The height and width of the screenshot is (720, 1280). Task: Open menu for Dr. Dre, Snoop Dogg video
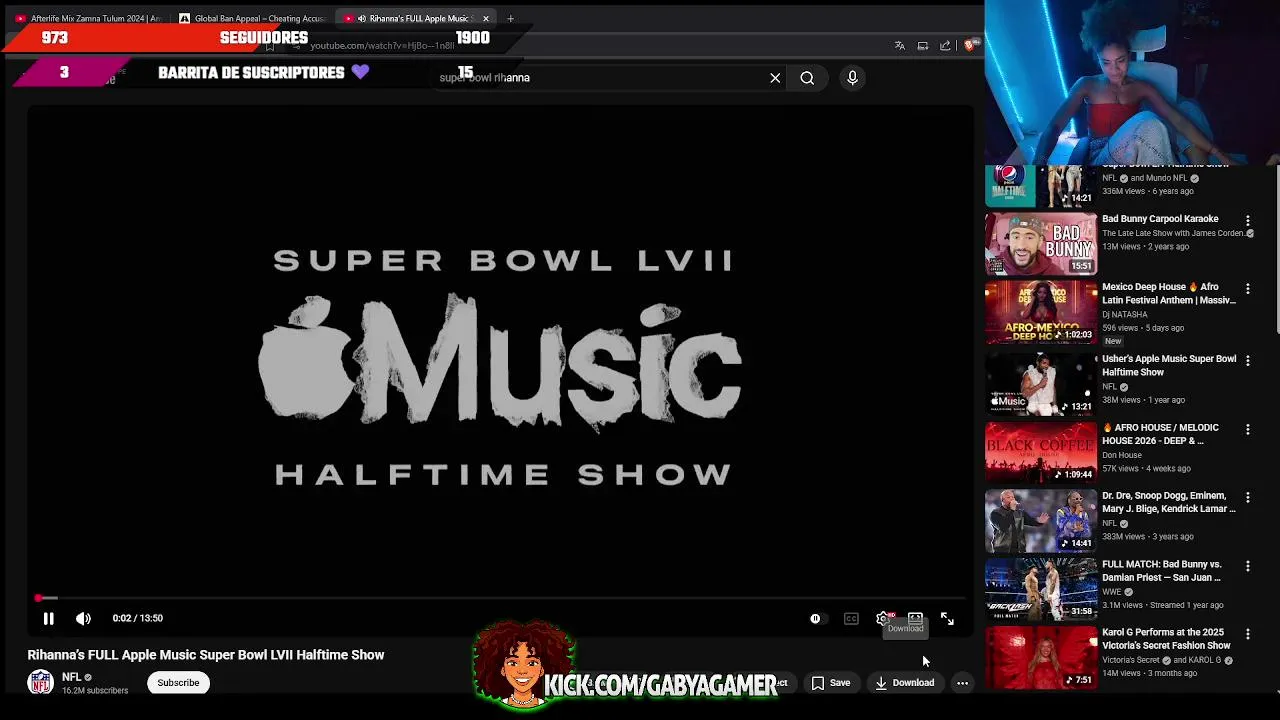tap(1247, 497)
